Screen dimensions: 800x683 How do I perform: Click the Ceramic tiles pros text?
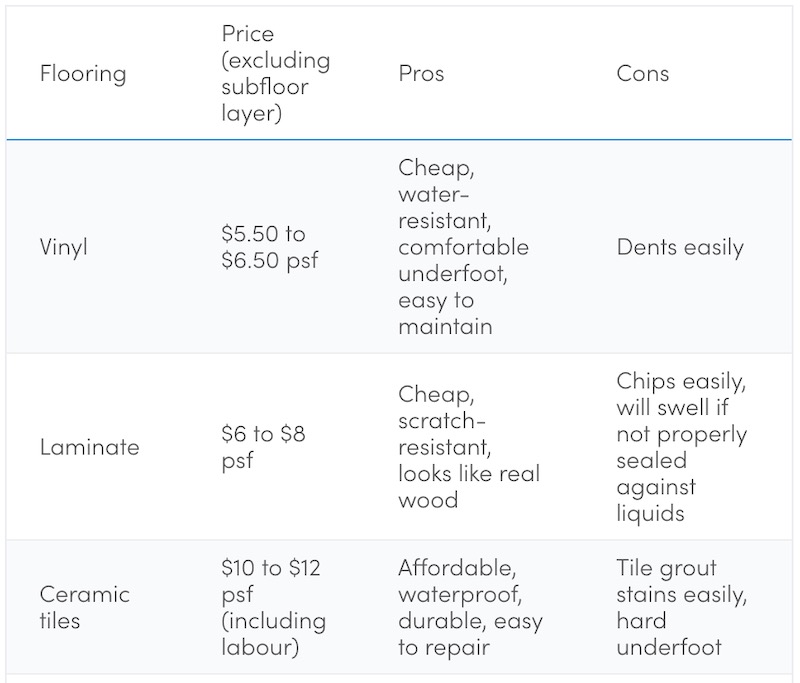point(470,608)
